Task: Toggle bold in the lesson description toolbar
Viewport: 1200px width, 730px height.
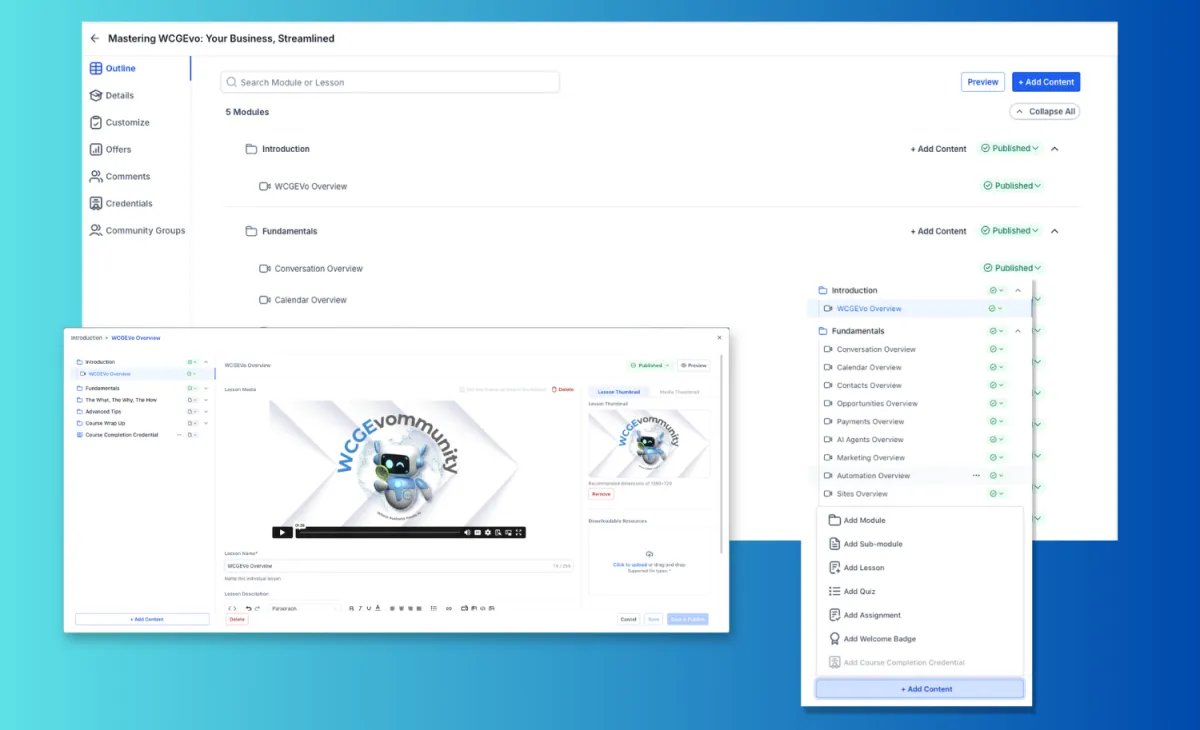Action: 351,608
